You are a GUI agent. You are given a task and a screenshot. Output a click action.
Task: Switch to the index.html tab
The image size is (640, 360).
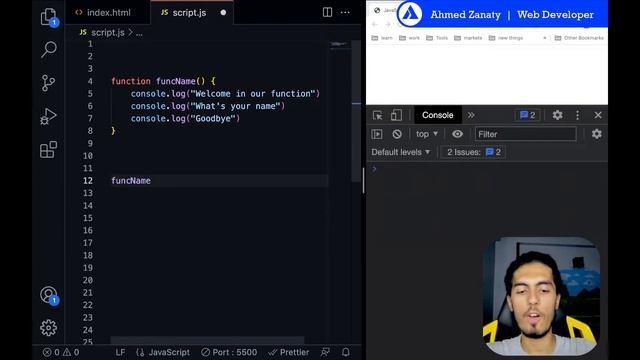[103, 13]
